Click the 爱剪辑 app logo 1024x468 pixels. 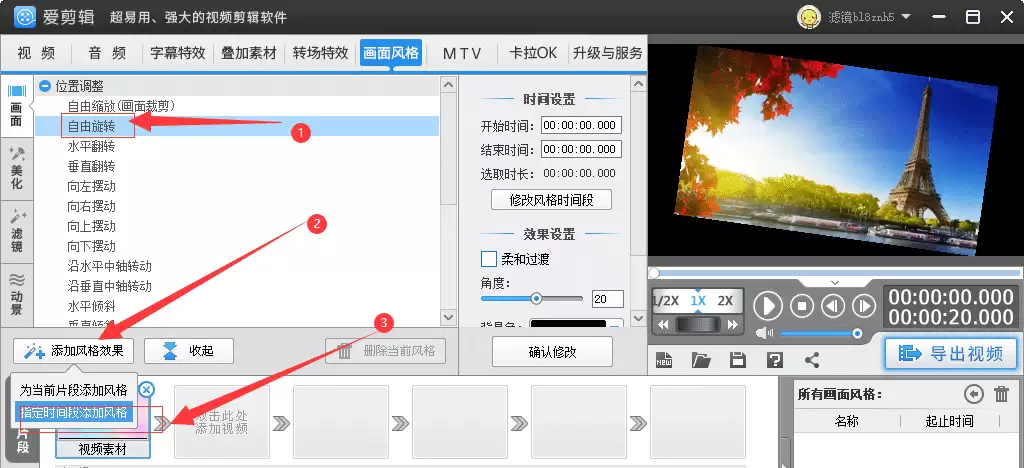click(x=25, y=16)
